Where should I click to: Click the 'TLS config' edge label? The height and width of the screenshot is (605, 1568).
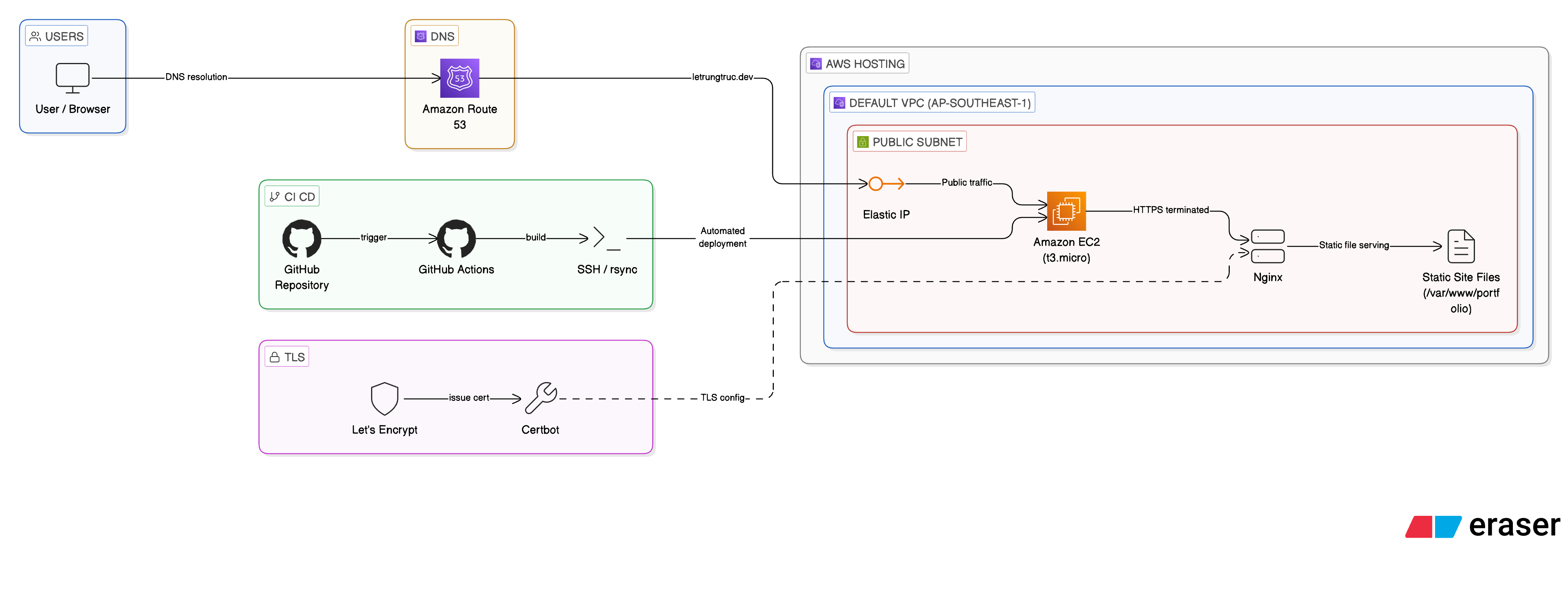click(723, 398)
